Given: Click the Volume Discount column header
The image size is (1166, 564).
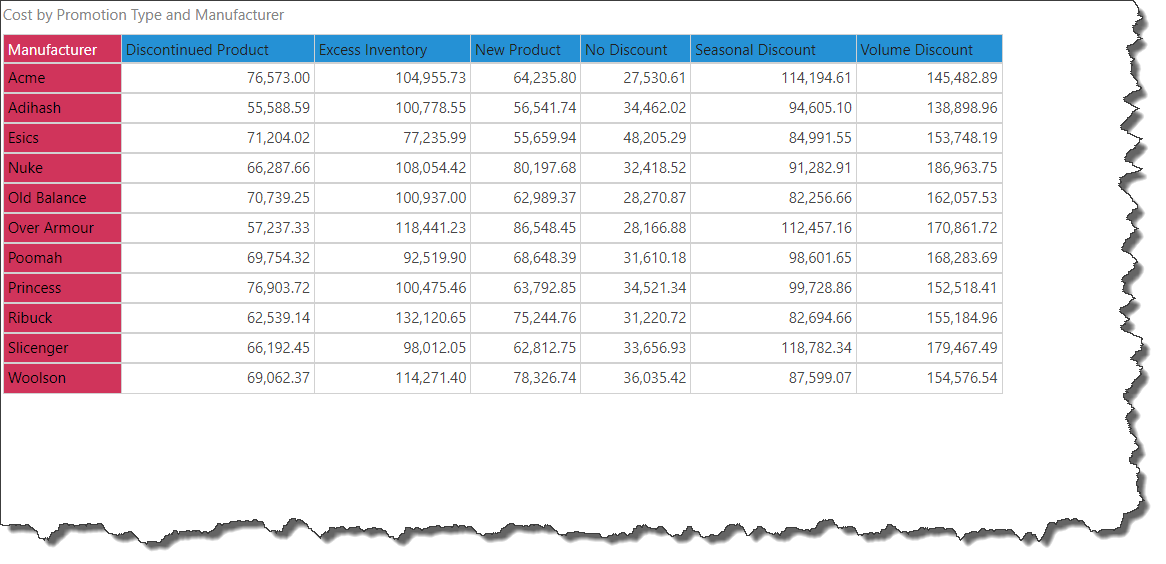Looking at the screenshot, I should (928, 49).
